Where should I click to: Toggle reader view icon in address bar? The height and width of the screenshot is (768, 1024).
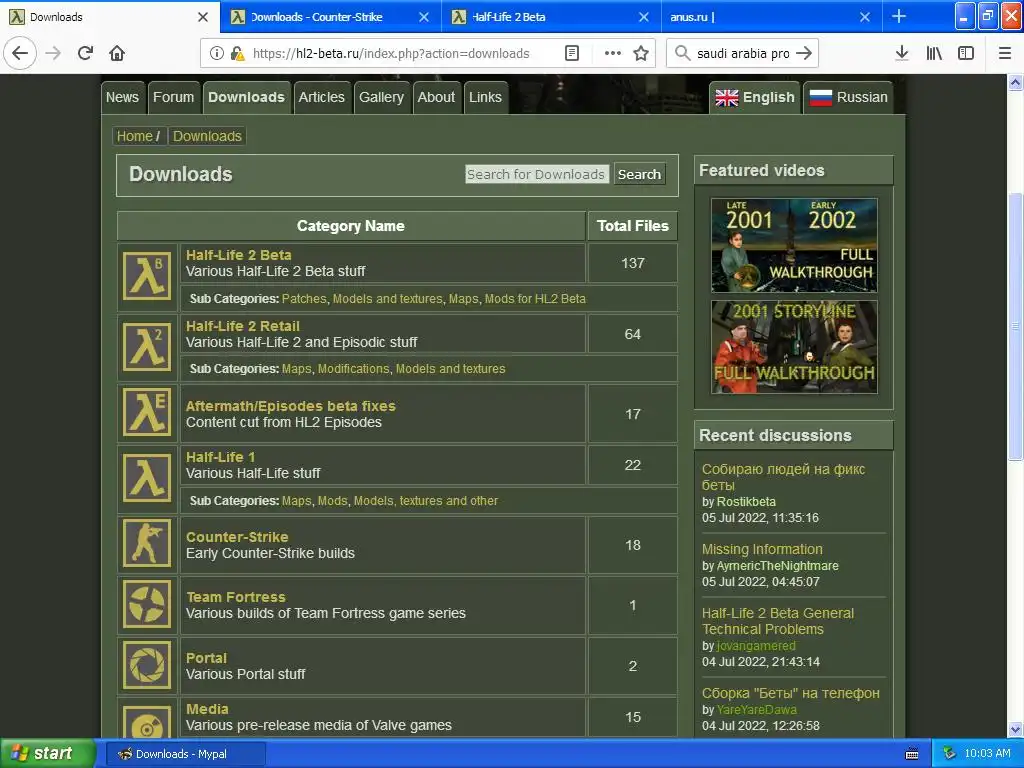pyautogui.click(x=572, y=53)
